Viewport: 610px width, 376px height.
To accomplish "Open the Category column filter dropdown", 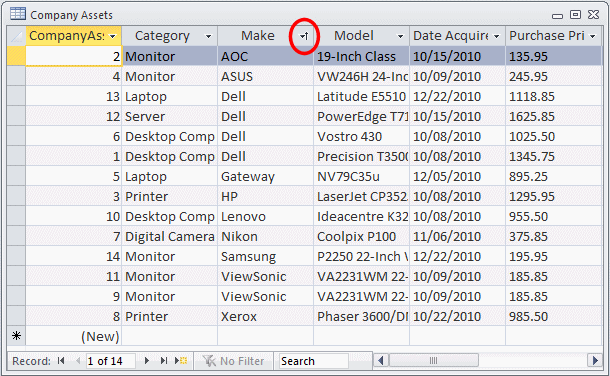I will coord(209,36).
